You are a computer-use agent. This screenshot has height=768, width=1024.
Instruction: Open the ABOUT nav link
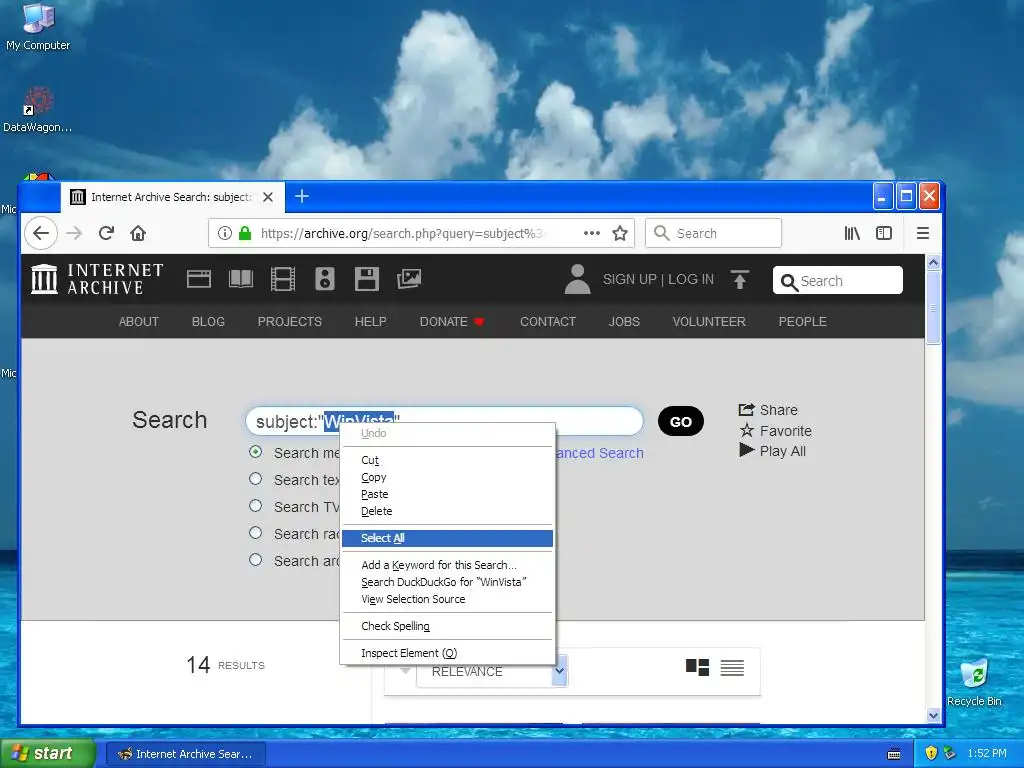pyautogui.click(x=138, y=321)
